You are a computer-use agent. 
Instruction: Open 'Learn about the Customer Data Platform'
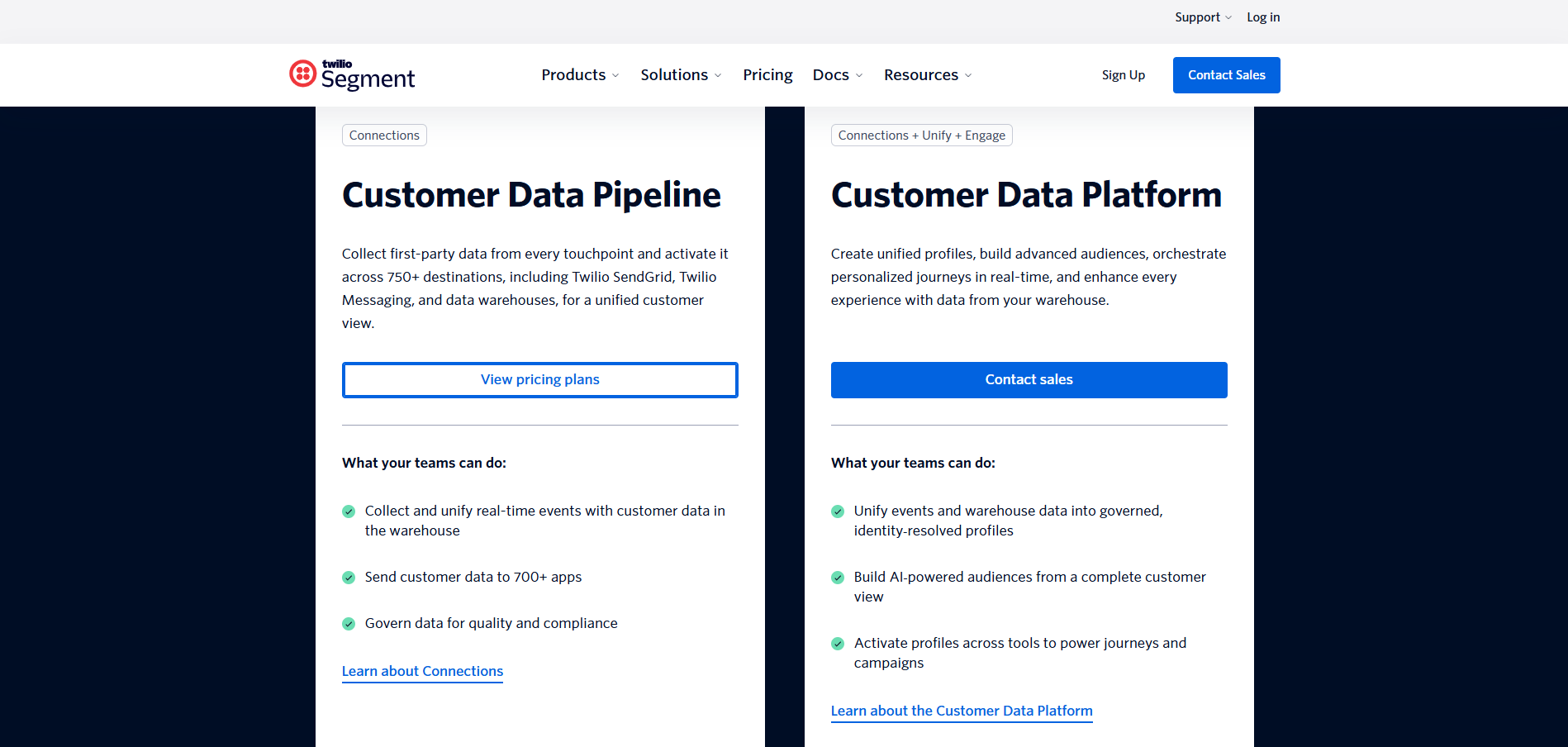962,711
